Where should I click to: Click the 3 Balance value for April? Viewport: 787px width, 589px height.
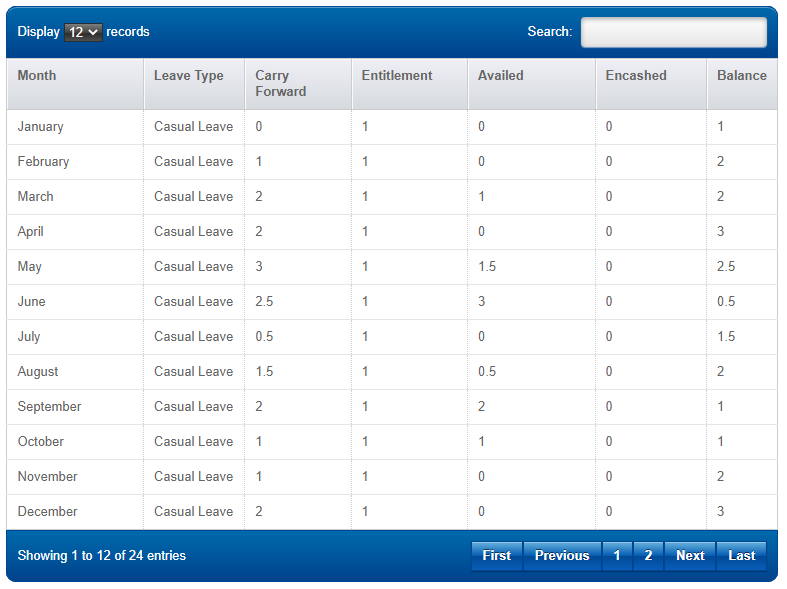click(720, 232)
